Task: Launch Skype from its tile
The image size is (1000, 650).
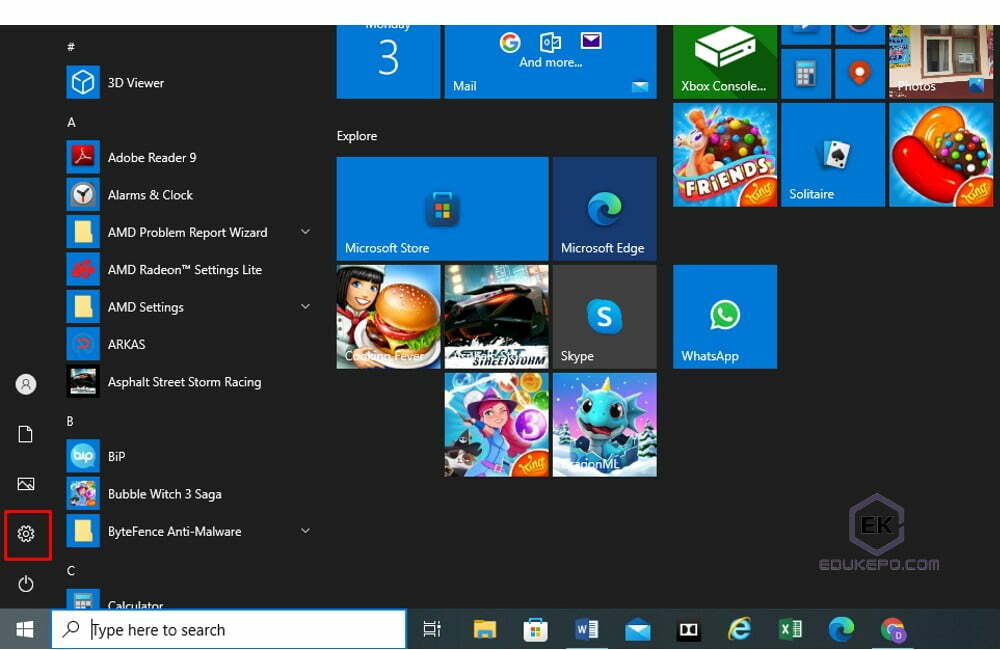Action: point(604,316)
